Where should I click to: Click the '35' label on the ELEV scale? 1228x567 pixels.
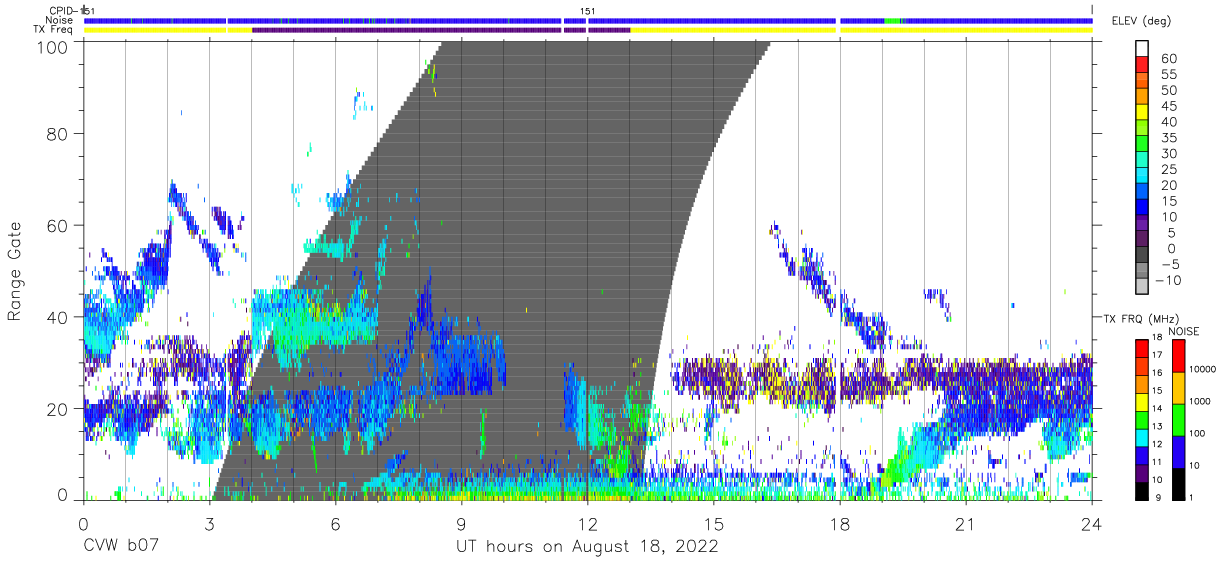click(x=1168, y=139)
